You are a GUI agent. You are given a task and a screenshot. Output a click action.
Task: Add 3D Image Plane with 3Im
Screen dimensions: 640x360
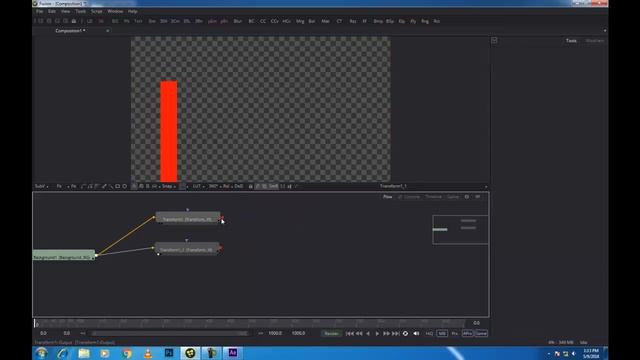pos(152,21)
